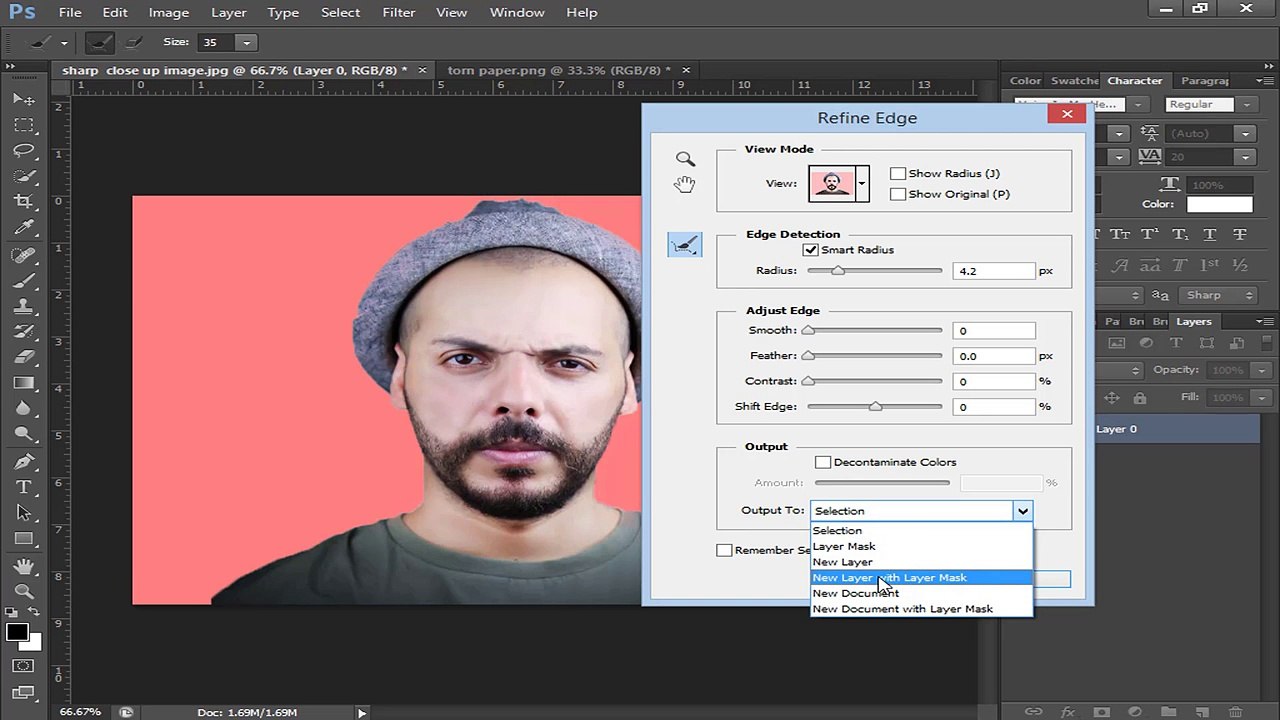Open the Character text Color swatch
Viewport: 1280px width, 720px height.
1219,204
